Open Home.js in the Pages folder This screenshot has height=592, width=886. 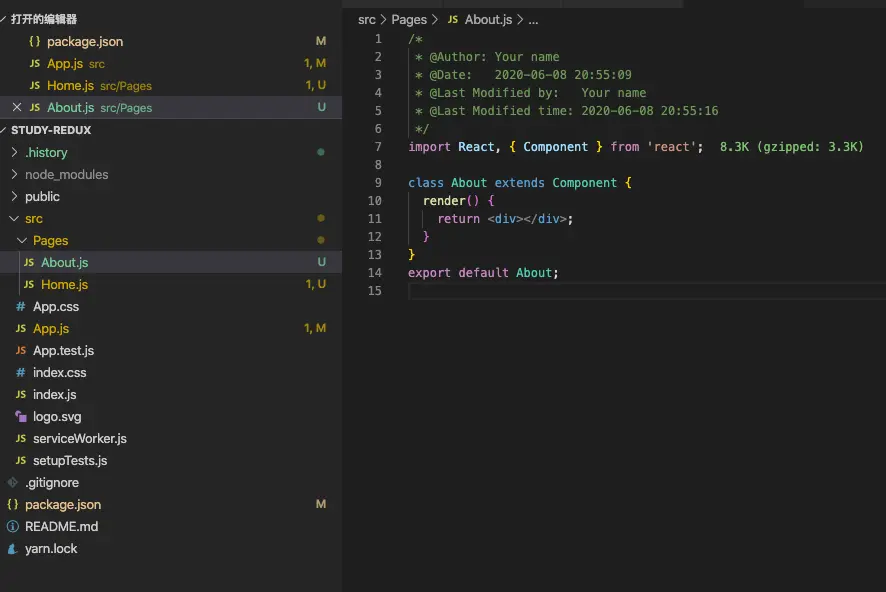coord(171,284)
